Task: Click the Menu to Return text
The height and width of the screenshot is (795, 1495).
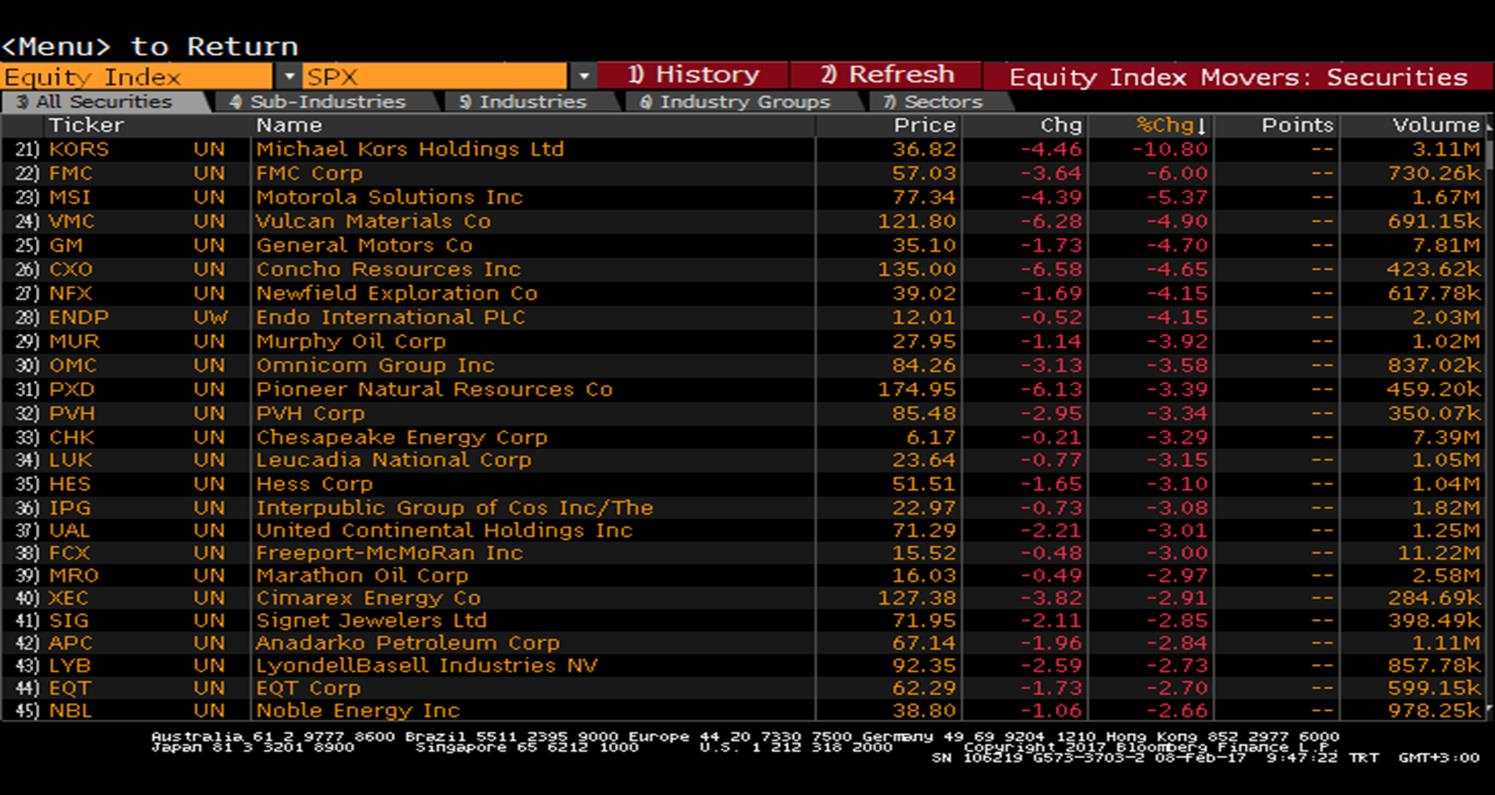Action: click(x=150, y=47)
